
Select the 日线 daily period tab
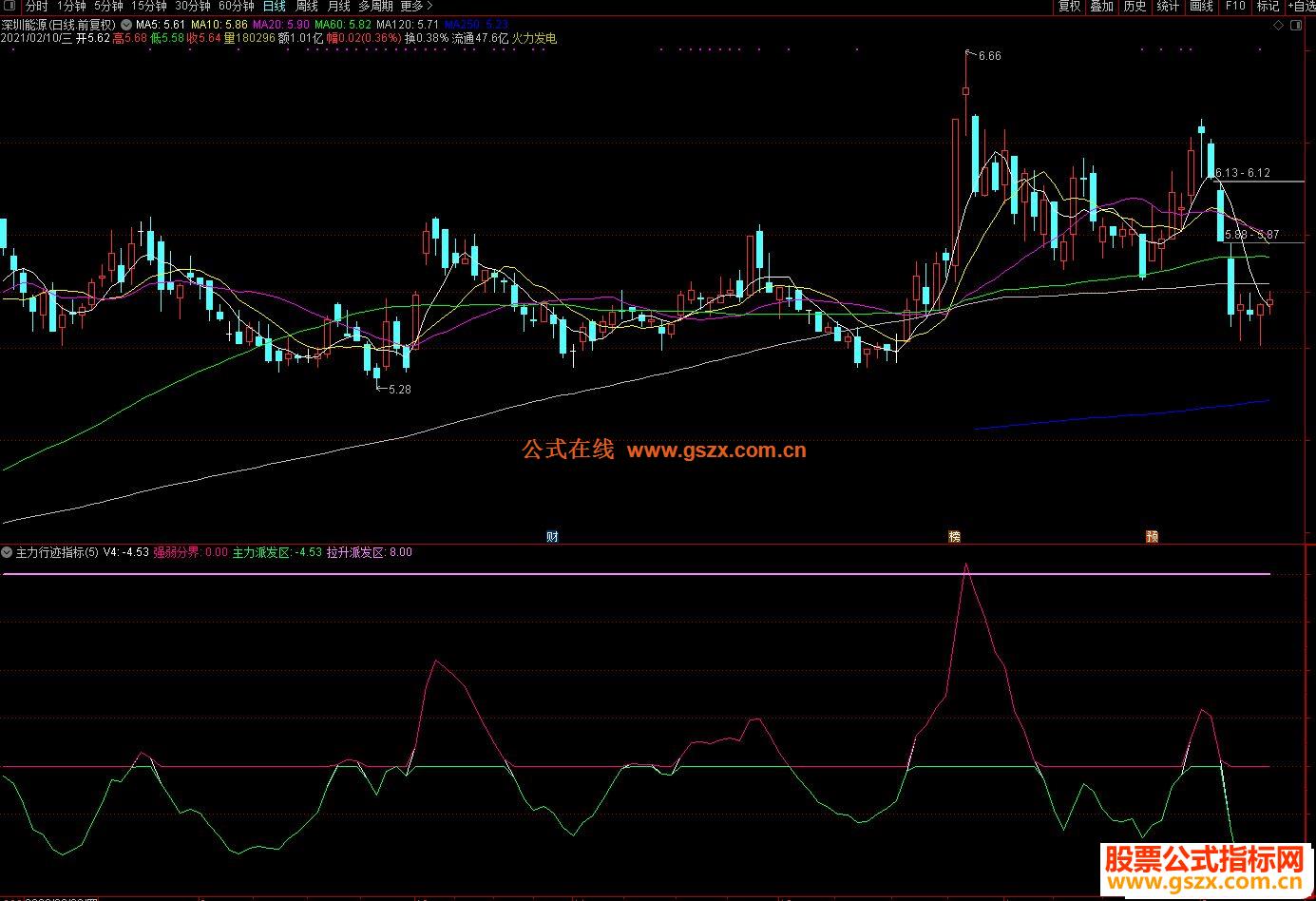(x=274, y=7)
